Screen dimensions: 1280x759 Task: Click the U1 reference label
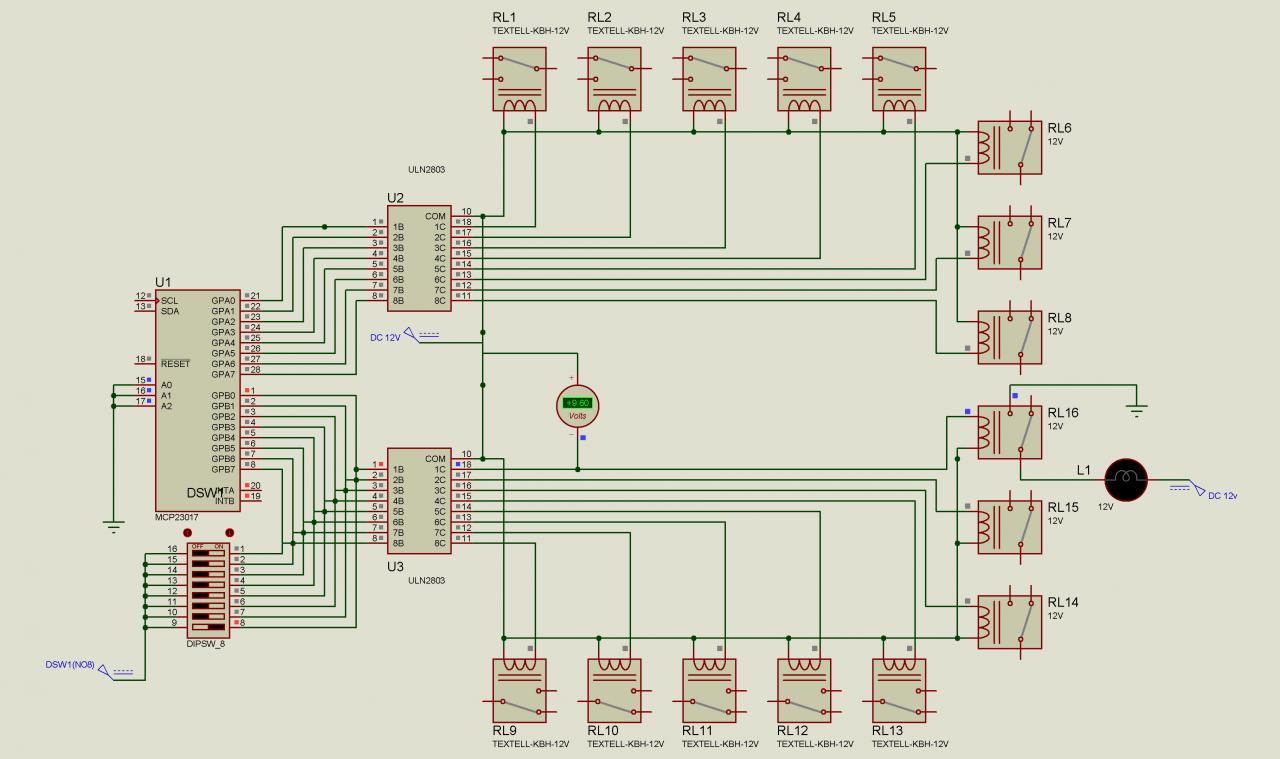point(164,282)
